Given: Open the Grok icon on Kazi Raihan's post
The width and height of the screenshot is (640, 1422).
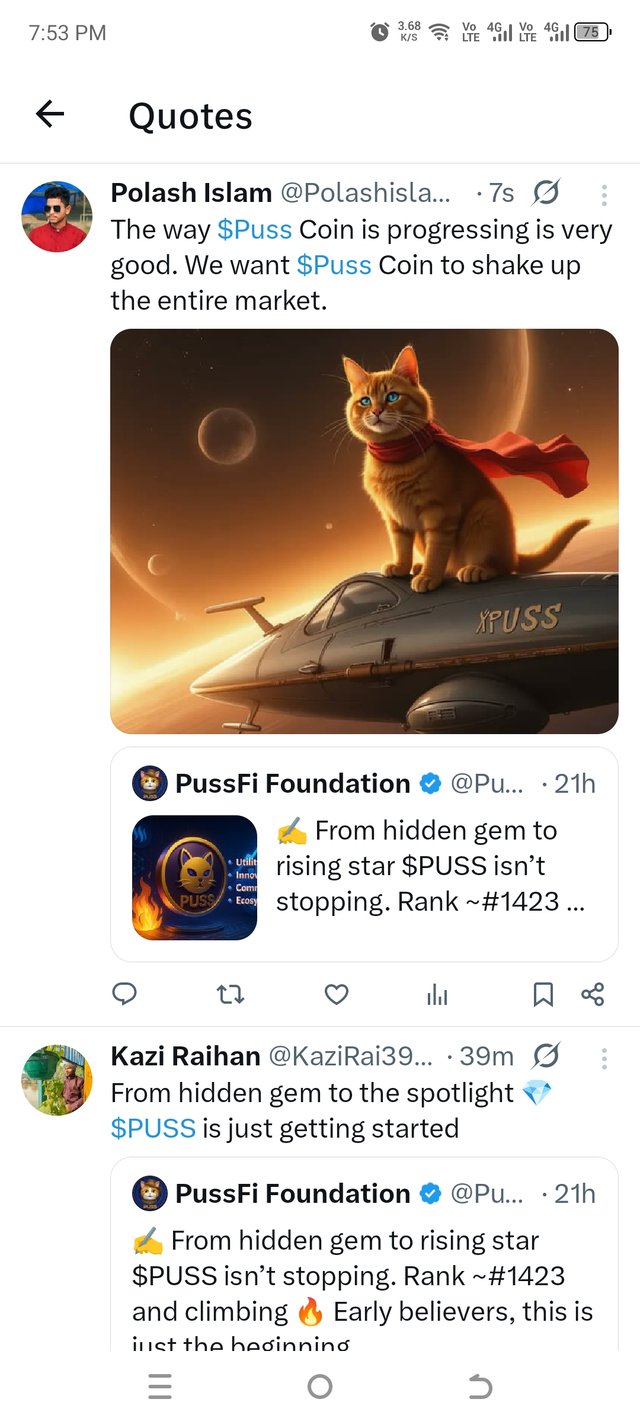Looking at the screenshot, I should click(x=546, y=1056).
